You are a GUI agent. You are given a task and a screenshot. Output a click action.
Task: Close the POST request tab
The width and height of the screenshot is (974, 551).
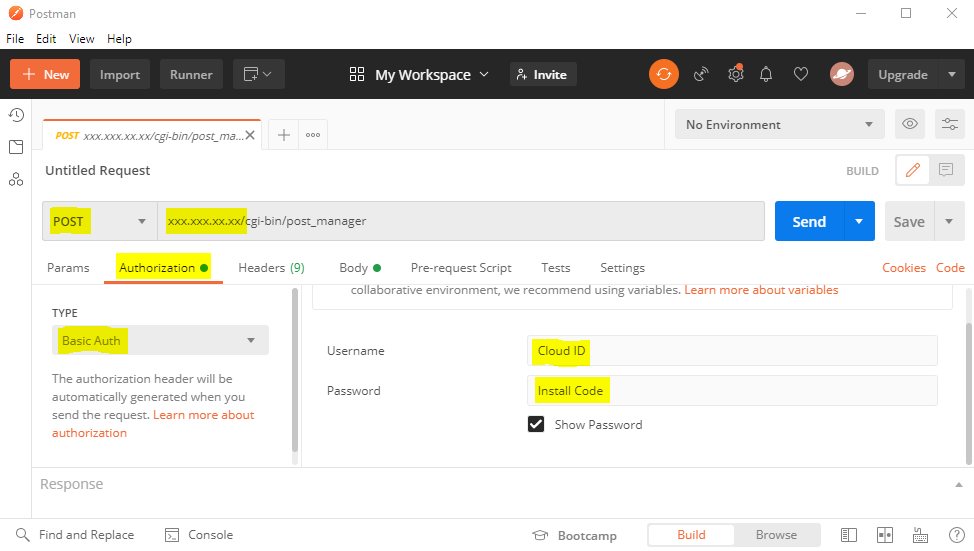pos(250,135)
